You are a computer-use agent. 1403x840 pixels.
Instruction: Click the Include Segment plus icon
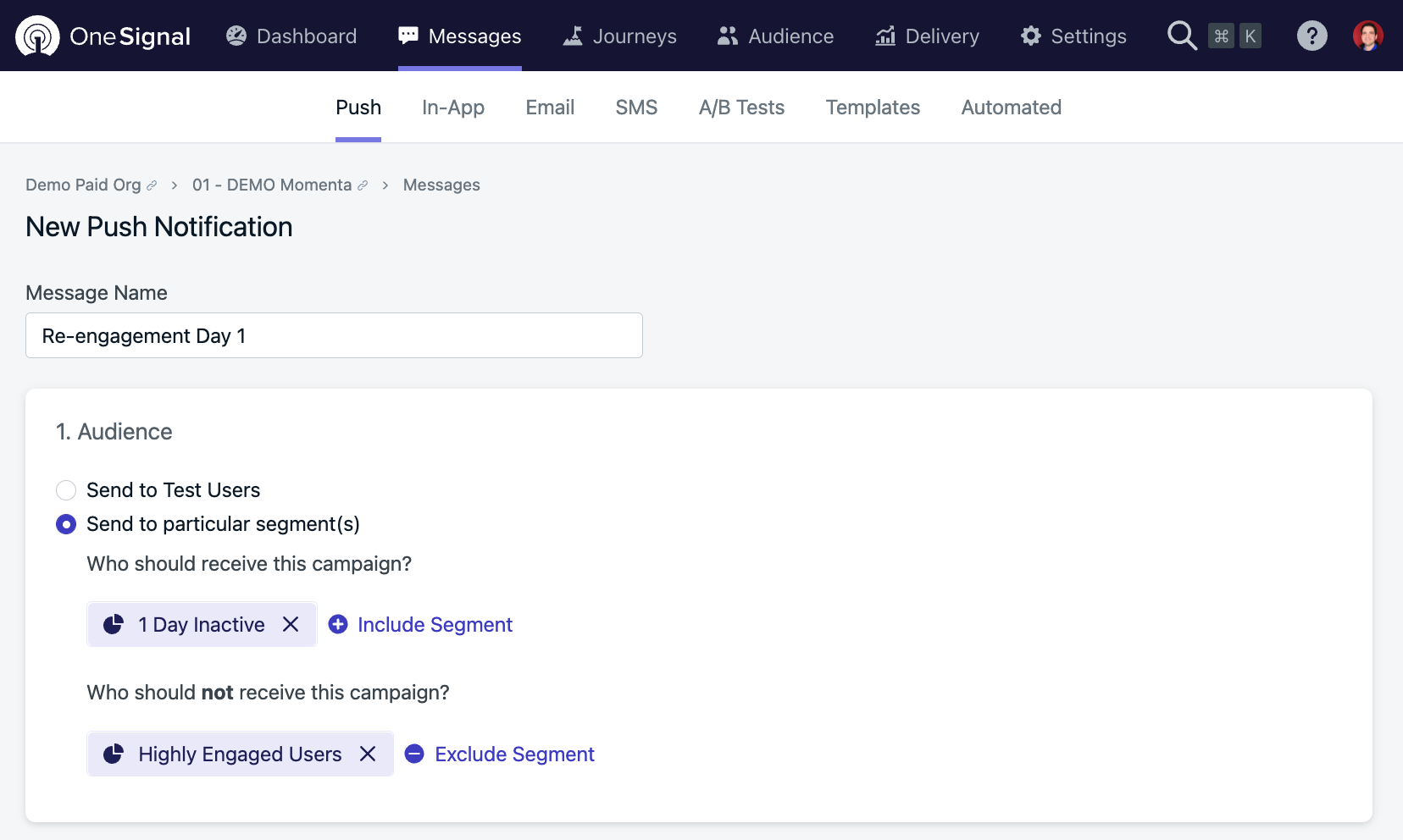(x=338, y=624)
